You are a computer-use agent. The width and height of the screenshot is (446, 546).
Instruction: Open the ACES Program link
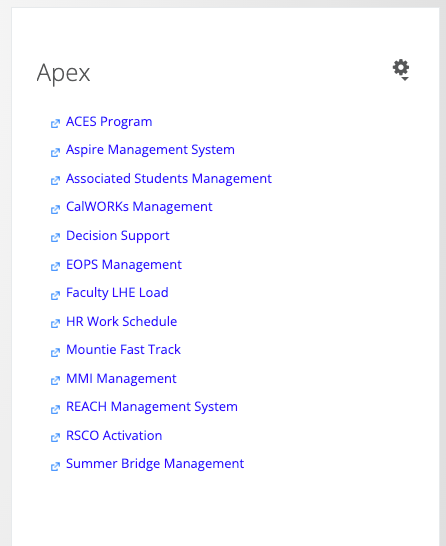tap(109, 122)
